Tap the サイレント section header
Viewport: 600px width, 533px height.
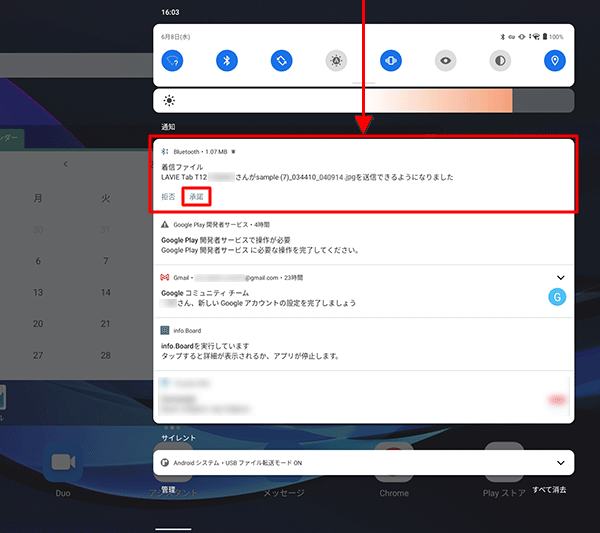(x=178, y=438)
